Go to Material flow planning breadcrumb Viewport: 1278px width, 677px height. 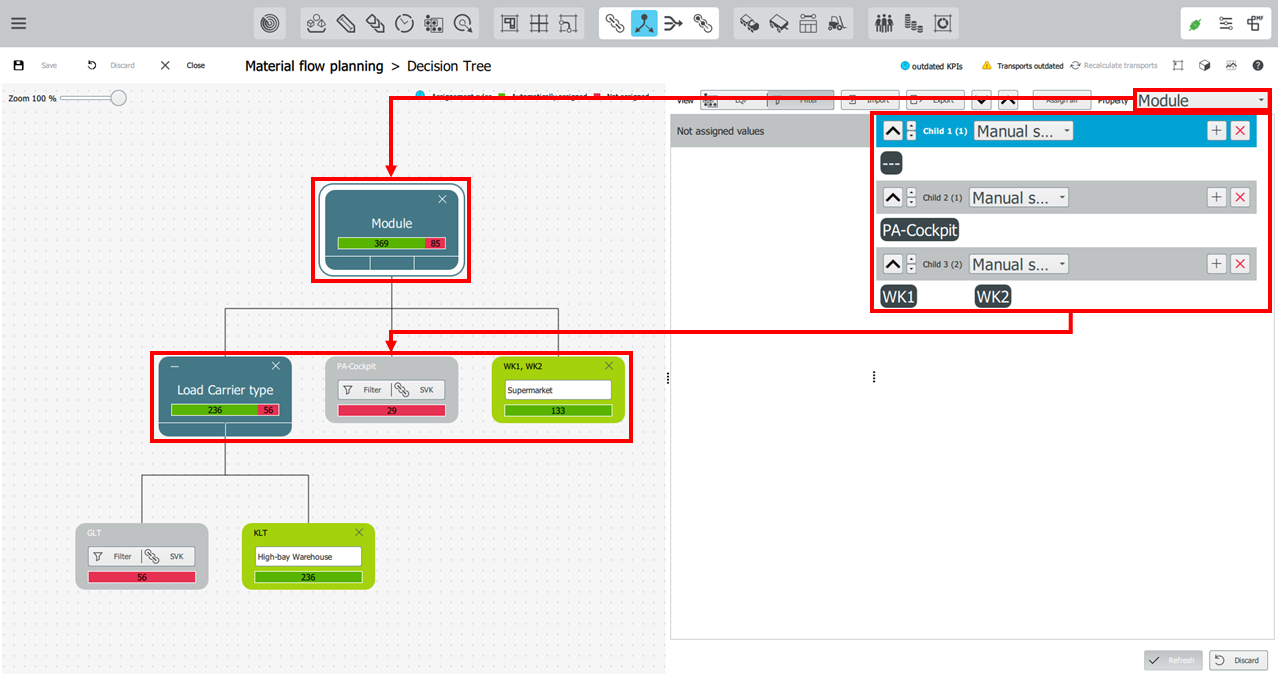(314, 66)
